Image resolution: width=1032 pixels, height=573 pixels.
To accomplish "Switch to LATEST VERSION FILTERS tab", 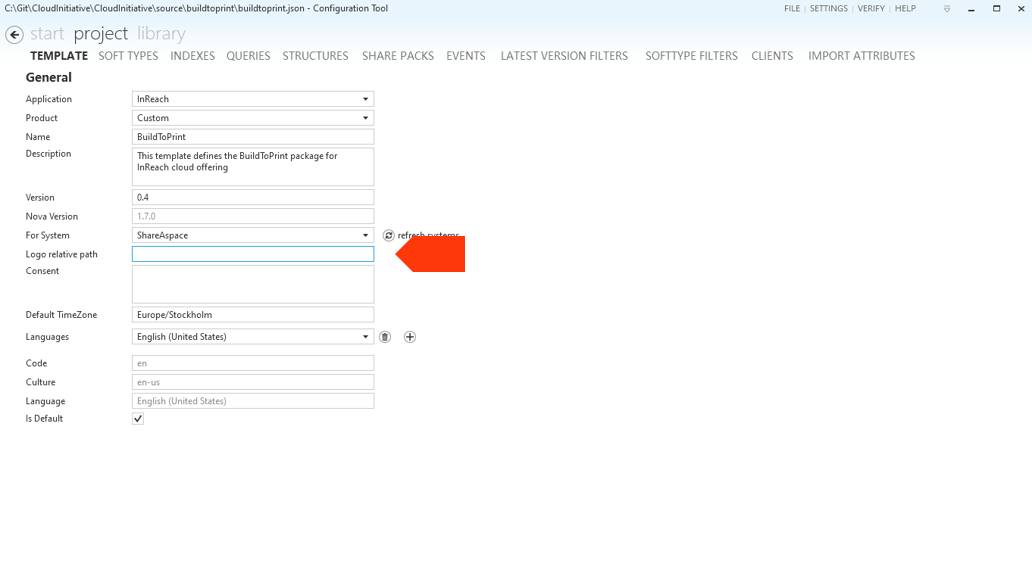I will (x=564, y=56).
